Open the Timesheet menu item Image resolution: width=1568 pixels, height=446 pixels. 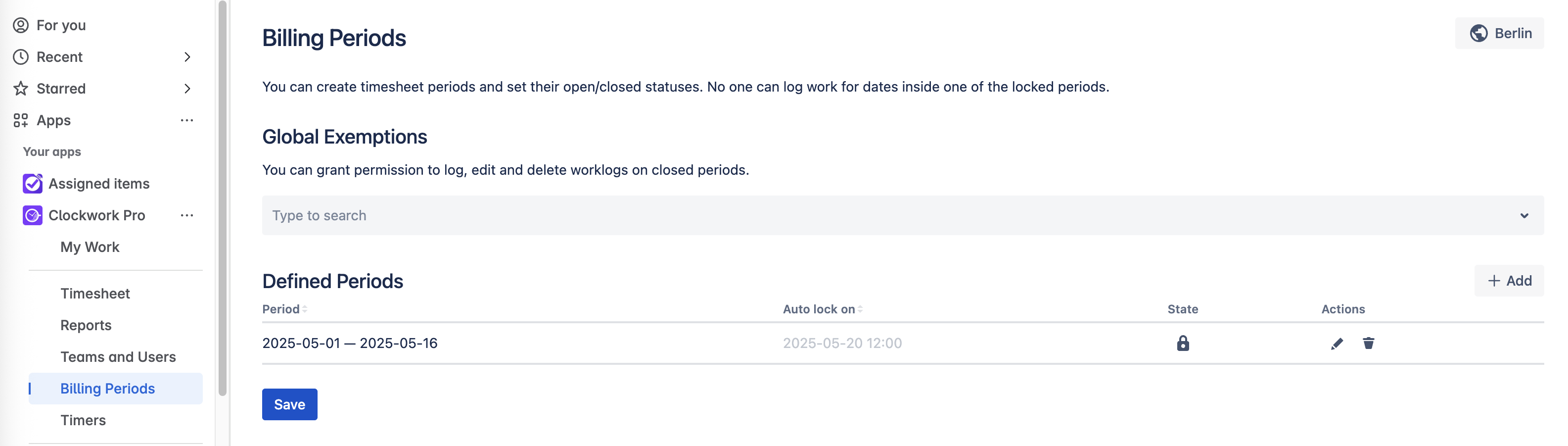[x=95, y=293]
